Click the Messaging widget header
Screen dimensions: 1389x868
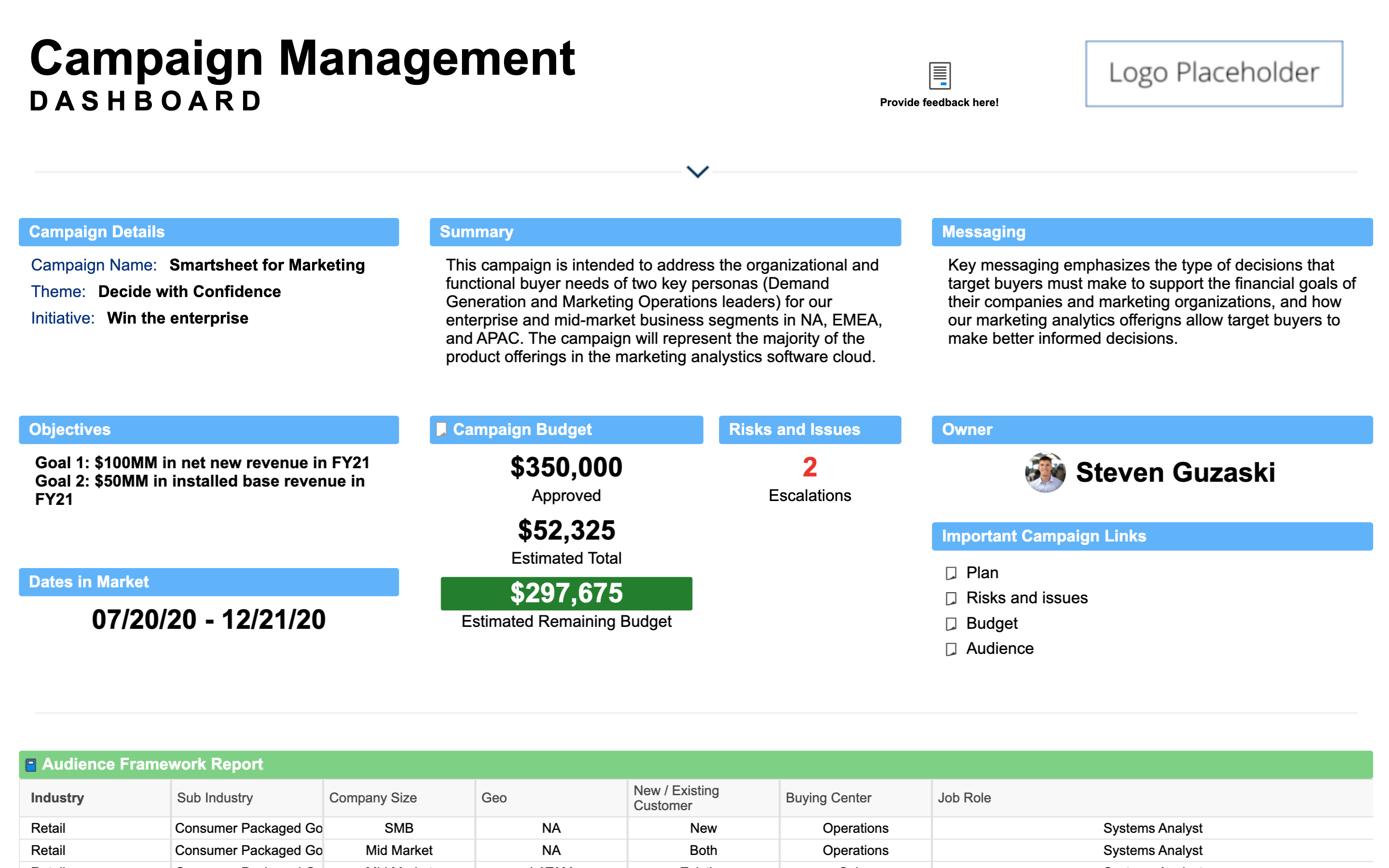(1152, 232)
